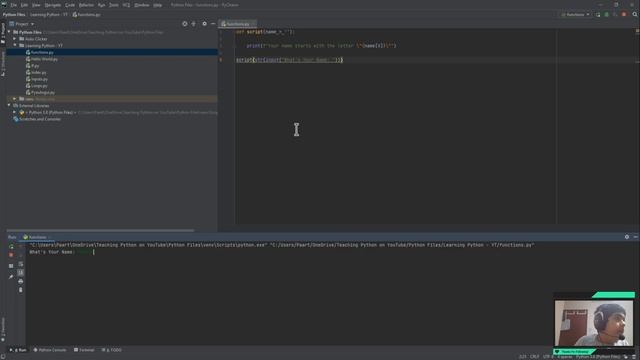Open the Tools menu
The height and width of the screenshot is (360, 640).
click(114, 5)
